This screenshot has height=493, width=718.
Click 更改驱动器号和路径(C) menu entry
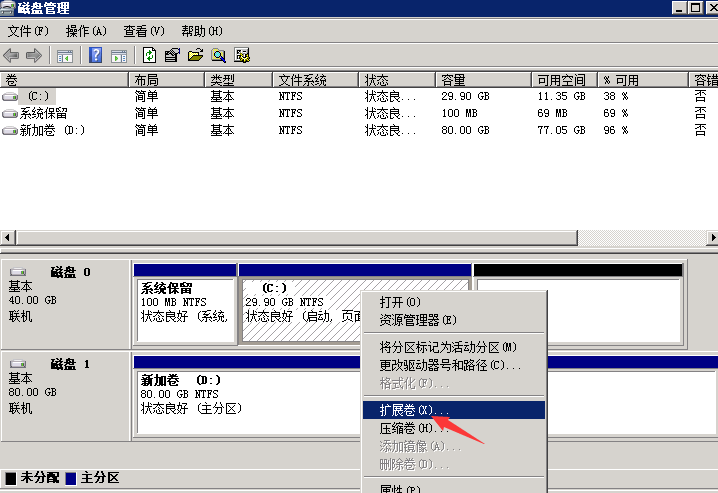(x=450, y=365)
